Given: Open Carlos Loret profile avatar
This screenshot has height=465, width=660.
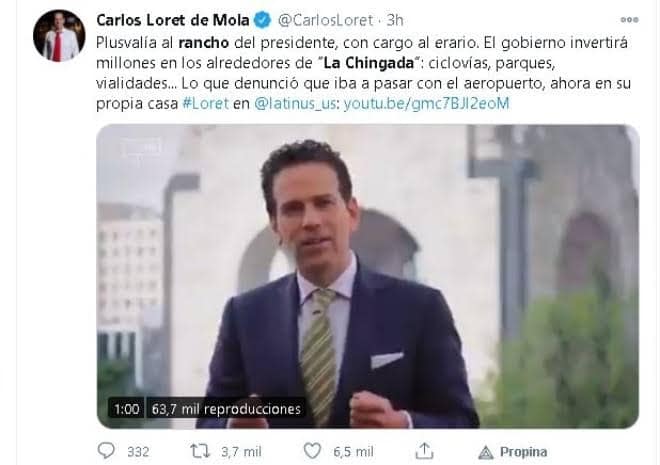Looking at the screenshot, I should tap(59, 36).
